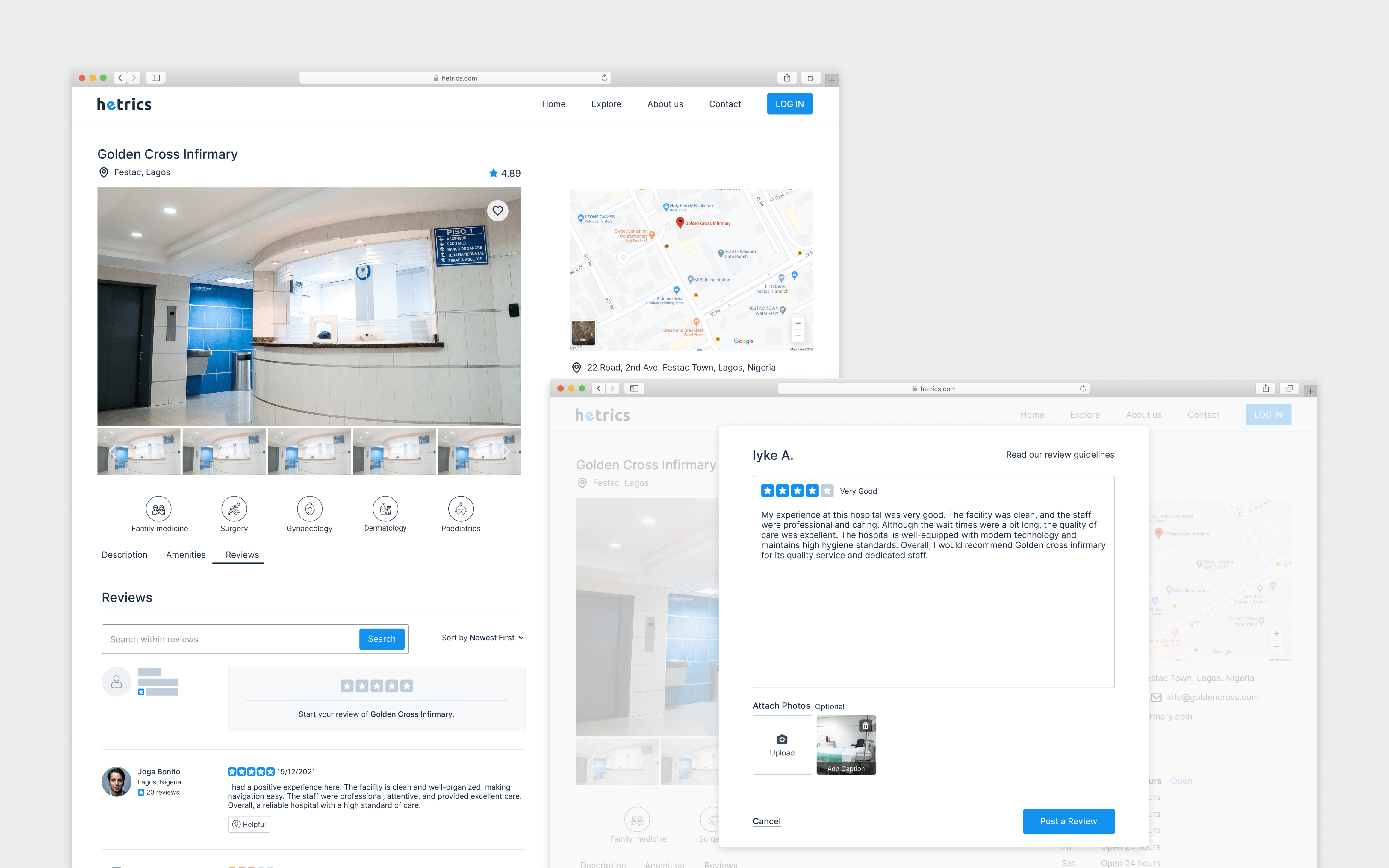Open the Description tab

(x=125, y=555)
